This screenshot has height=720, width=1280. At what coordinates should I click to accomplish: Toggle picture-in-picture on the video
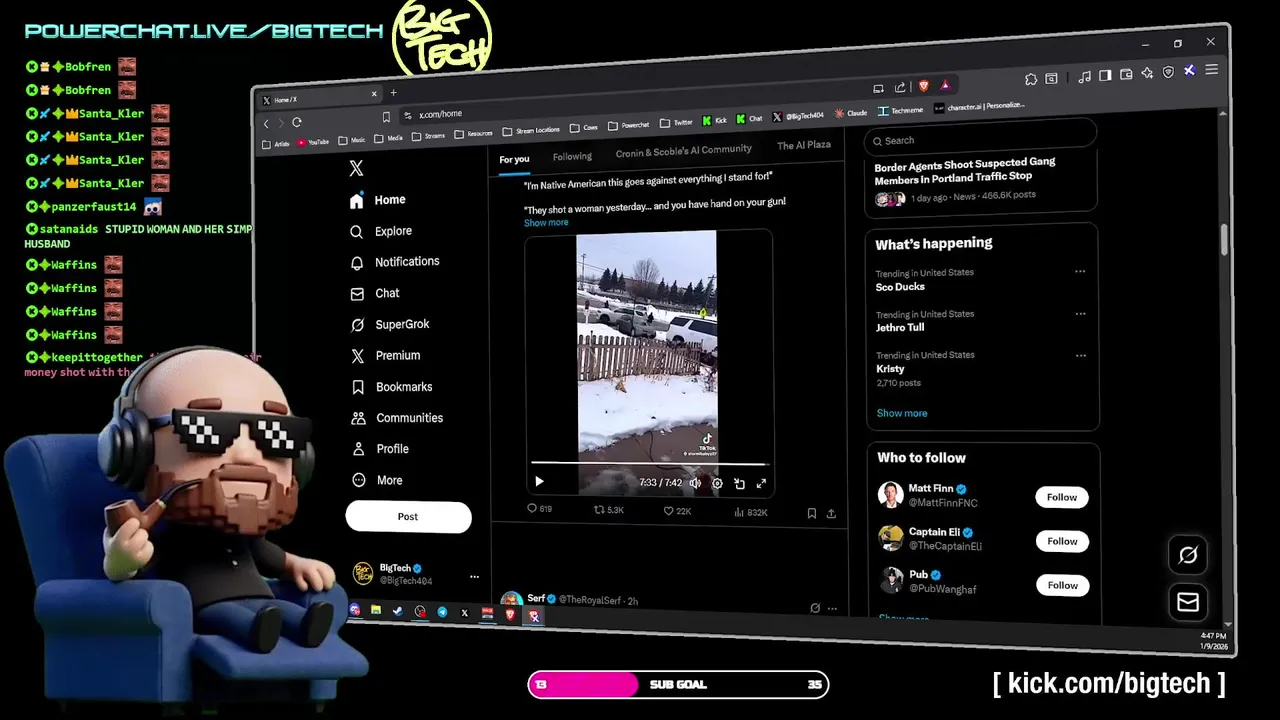[x=739, y=484]
